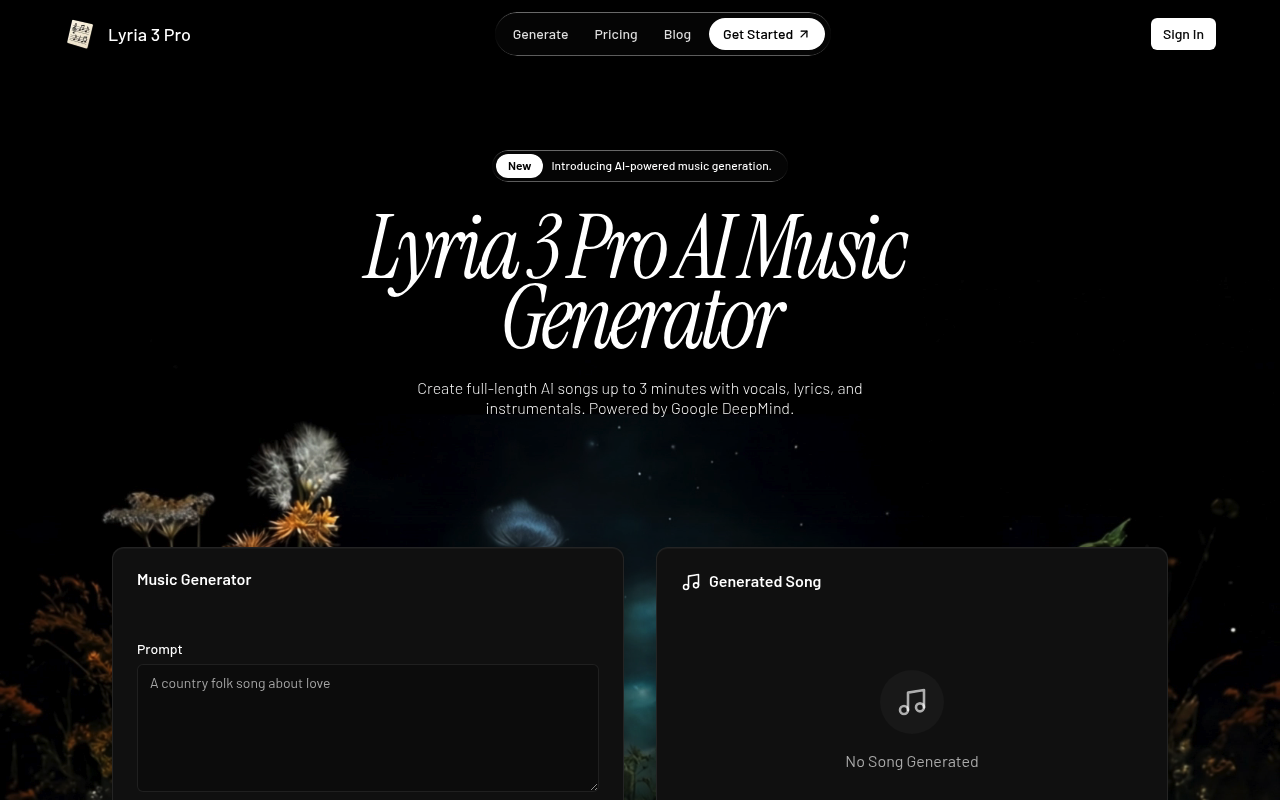Viewport: 1280px width, 800px height.
Task: Click the Prompt field label
Action: (159, 648)
